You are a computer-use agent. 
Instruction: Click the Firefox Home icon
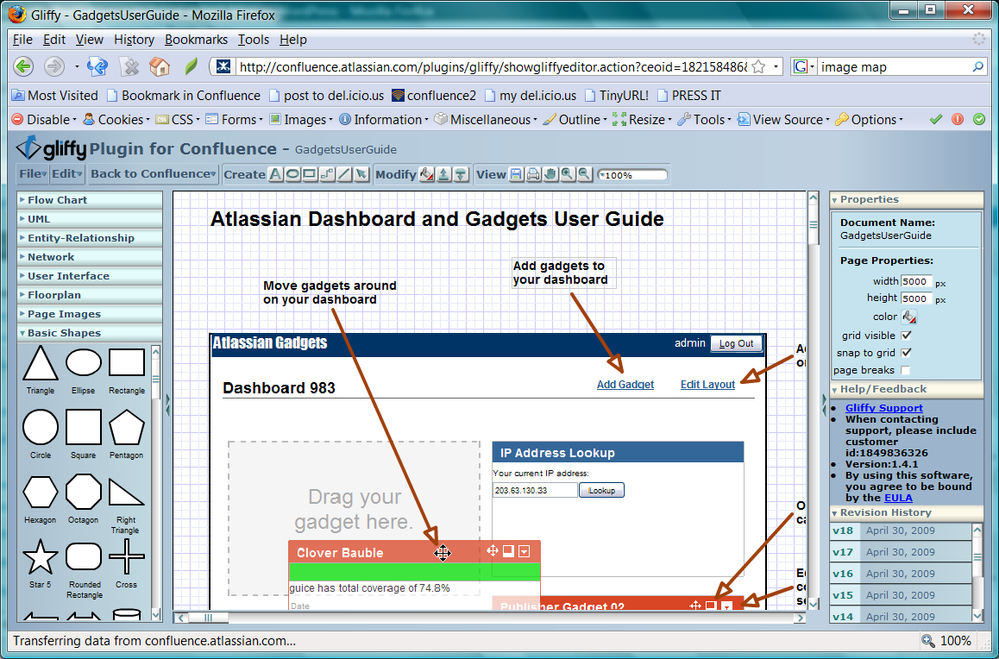(x=159, y=66)
